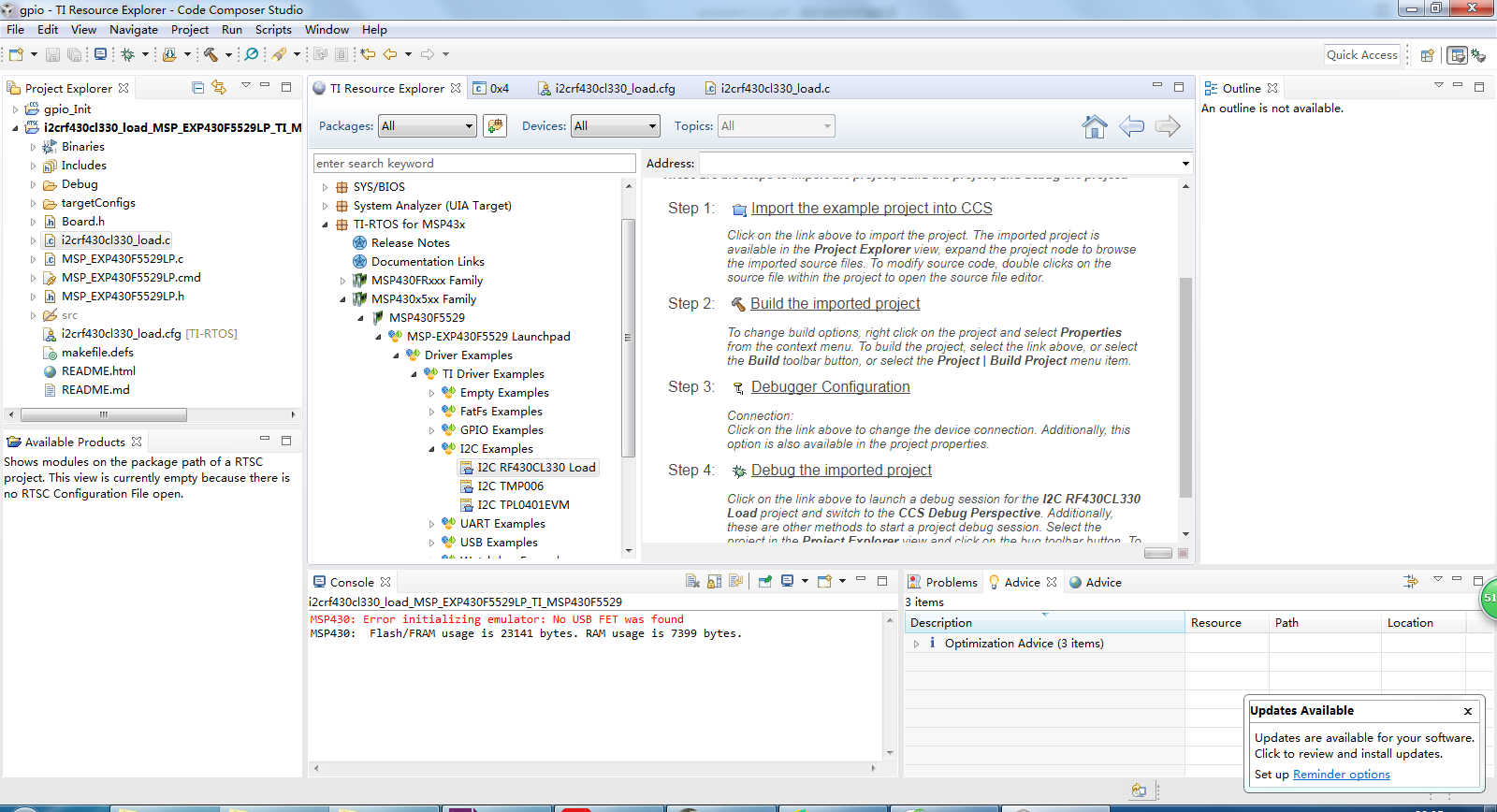
Task: Click the package icon next to Packages dropdown
Action: click(495, 125)
